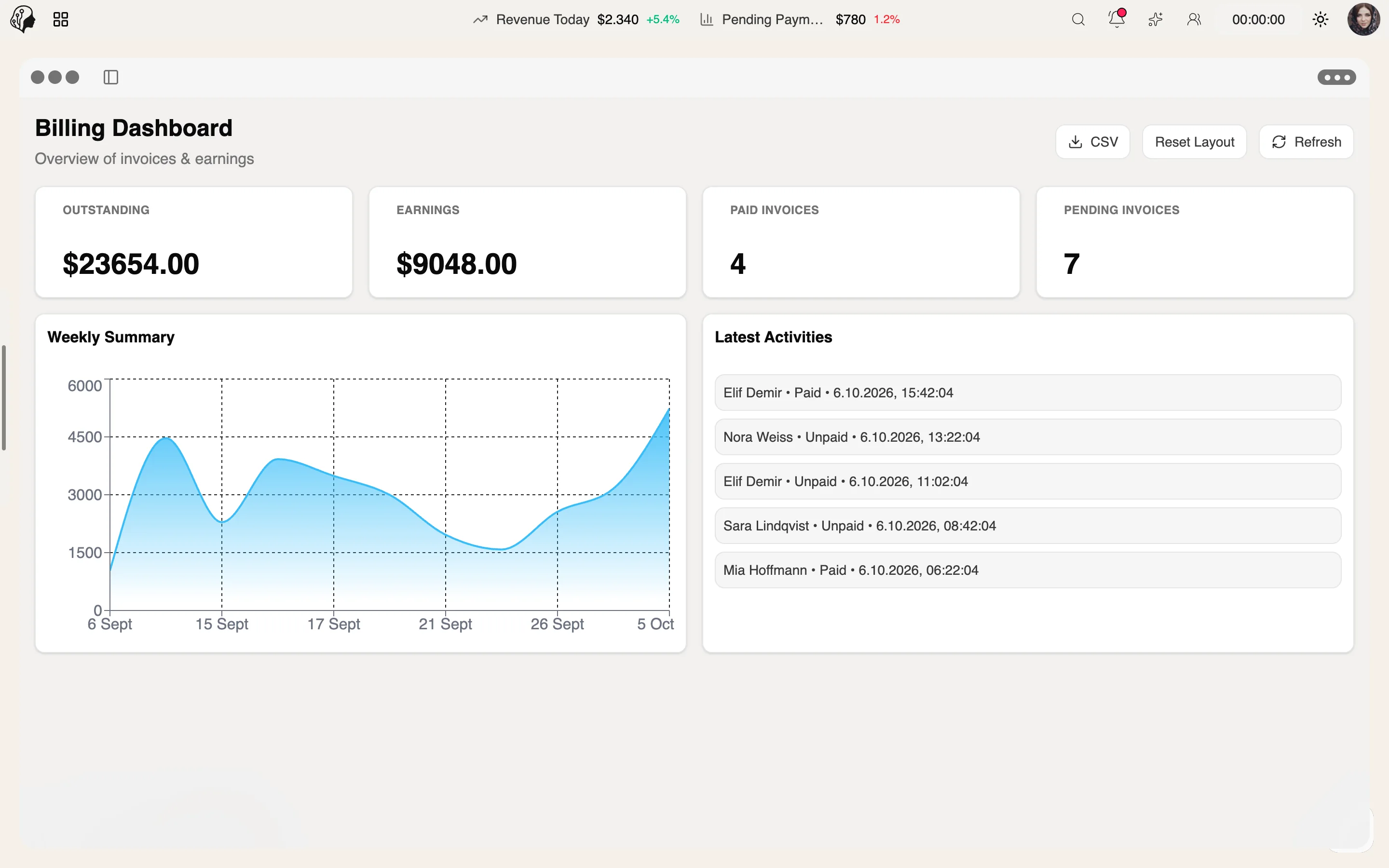Open the user contacts icon
The width and height of the screenshot is (1389, 868).
coord(1194,19)
